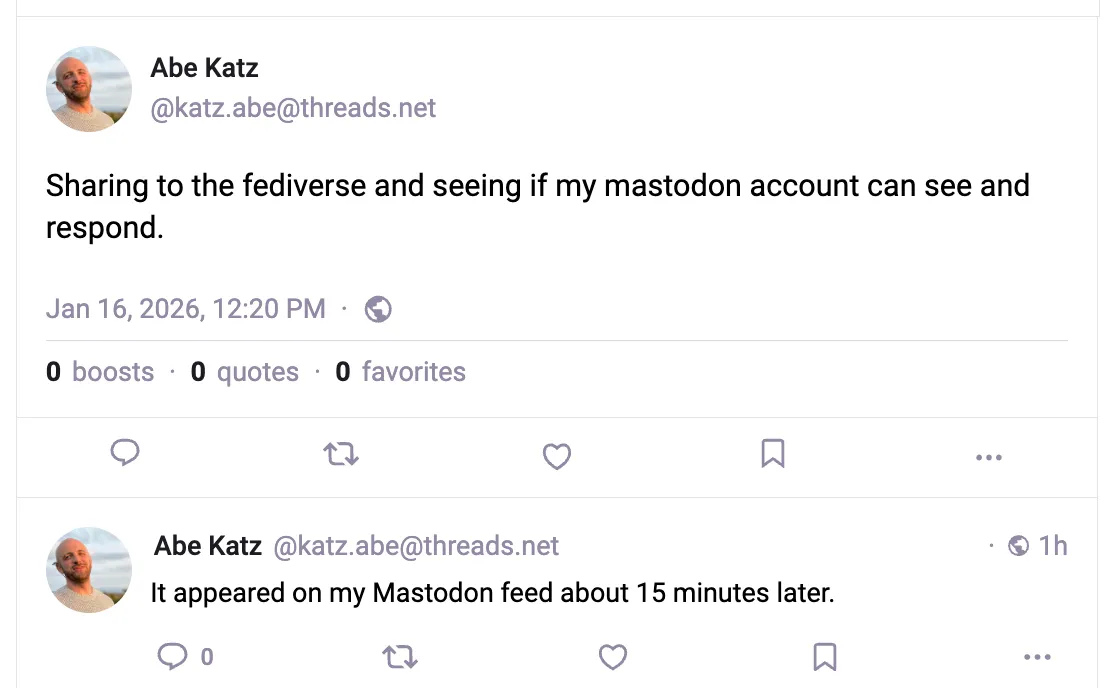Open more options menu on reply
1114x688 pixels.
tap(1039, 657)
